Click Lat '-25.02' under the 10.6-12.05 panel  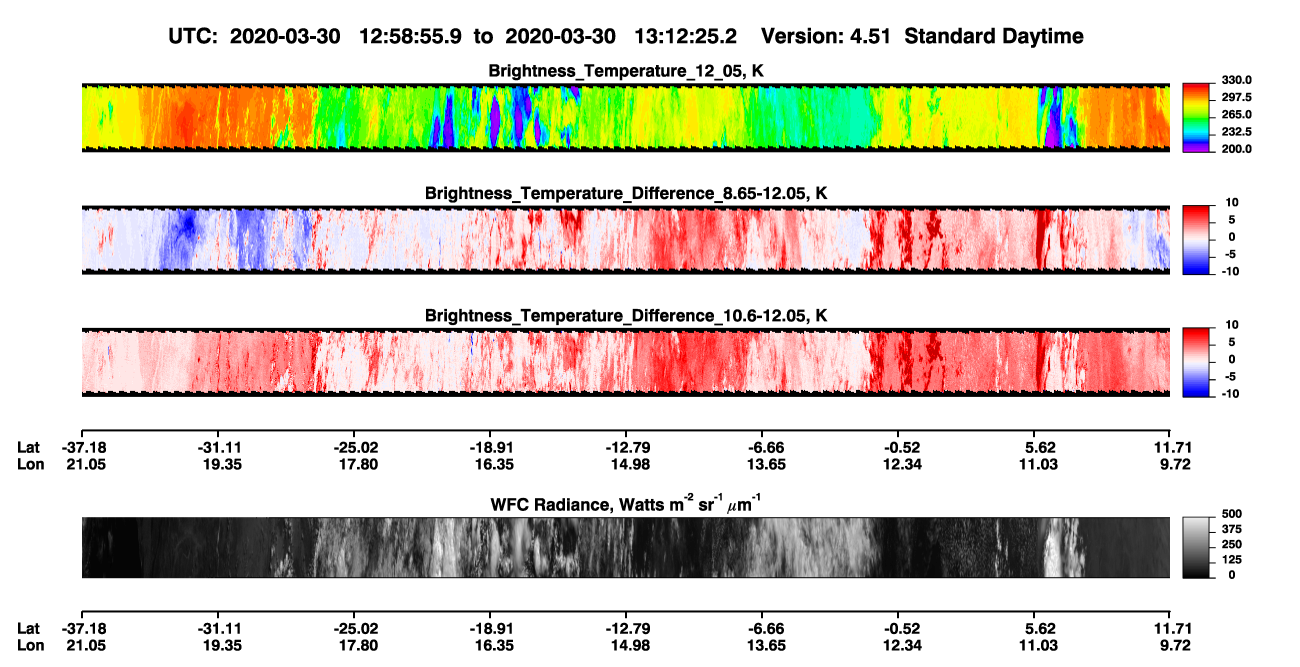pyautogui.click(x=354, y=447)
